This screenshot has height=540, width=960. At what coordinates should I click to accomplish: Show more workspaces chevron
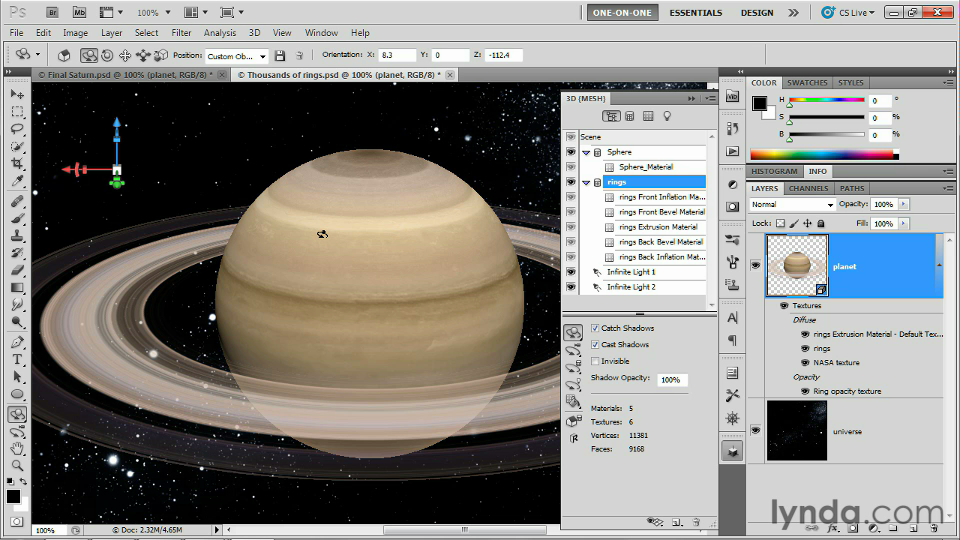(x=793, y=12)
